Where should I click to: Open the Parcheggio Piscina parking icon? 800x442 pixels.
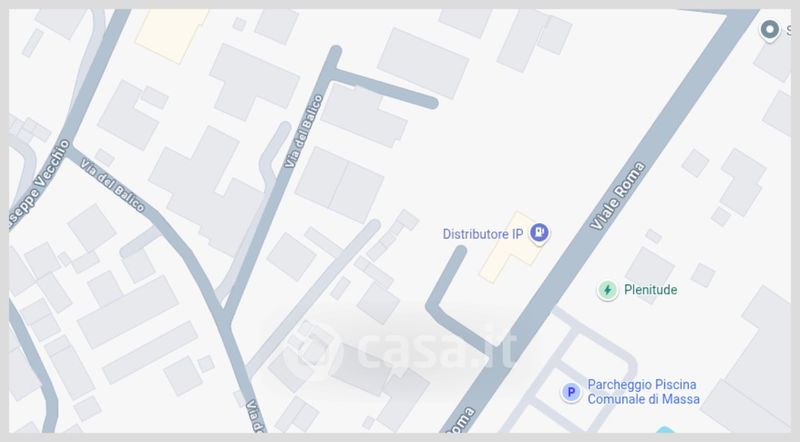tap(571, 392)
